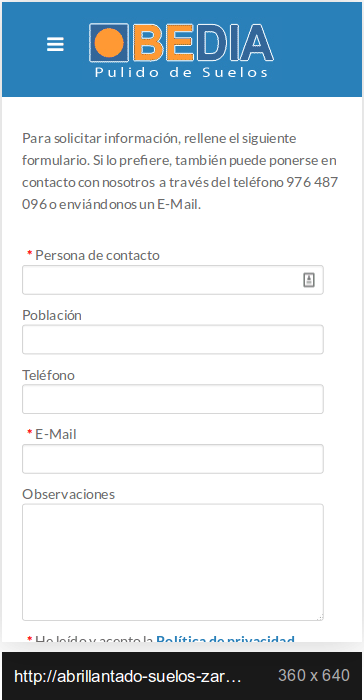
Task: Click the orange circle in the logo
Action: [x=109, y=43]
